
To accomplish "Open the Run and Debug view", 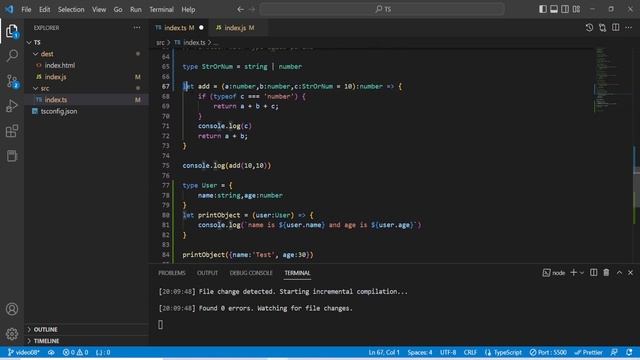I will (x=12, y=106).
